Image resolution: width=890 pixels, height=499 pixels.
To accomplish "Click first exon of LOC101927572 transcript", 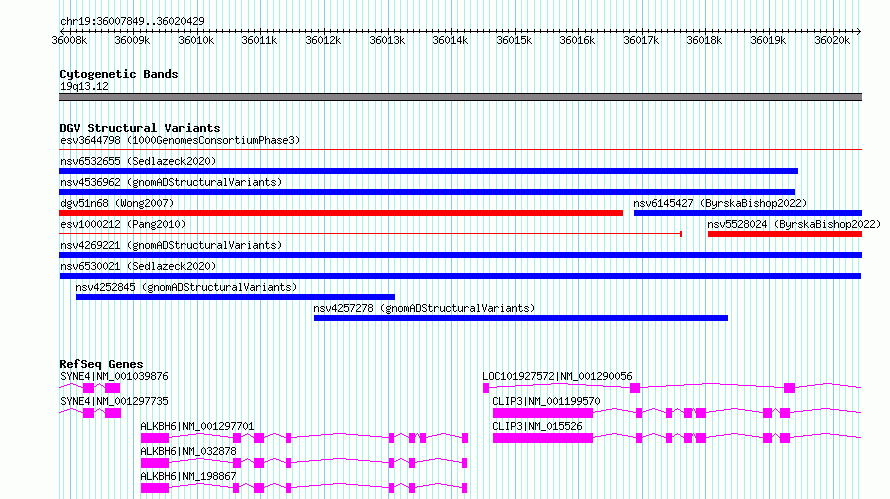I will 486,388.
